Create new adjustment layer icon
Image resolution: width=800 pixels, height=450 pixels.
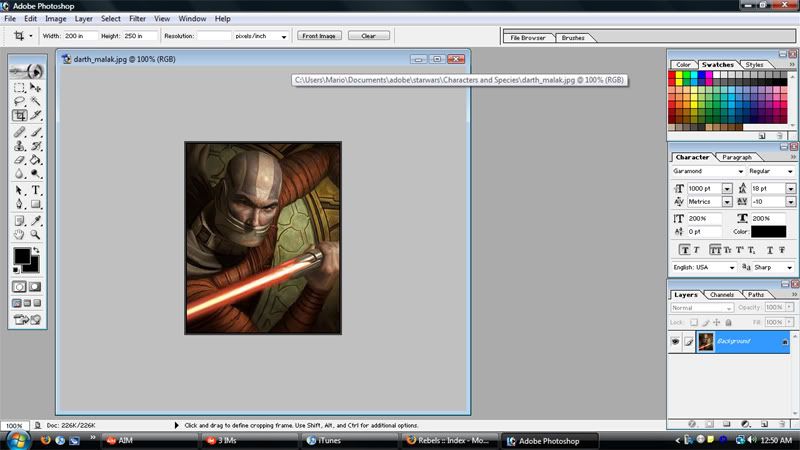click(x=745, y=424)
